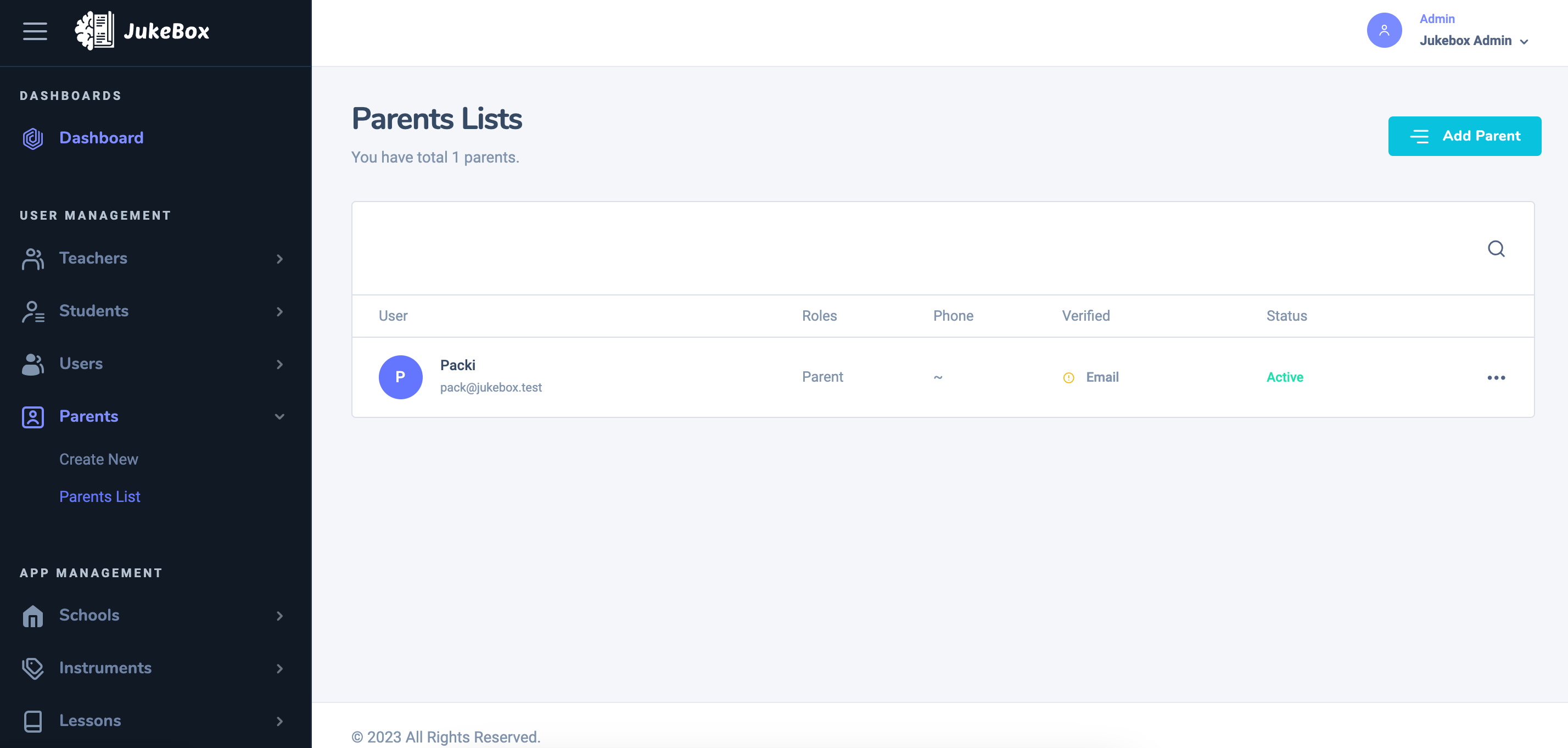Expand the Teachers submenu chevron

[279, 259]
